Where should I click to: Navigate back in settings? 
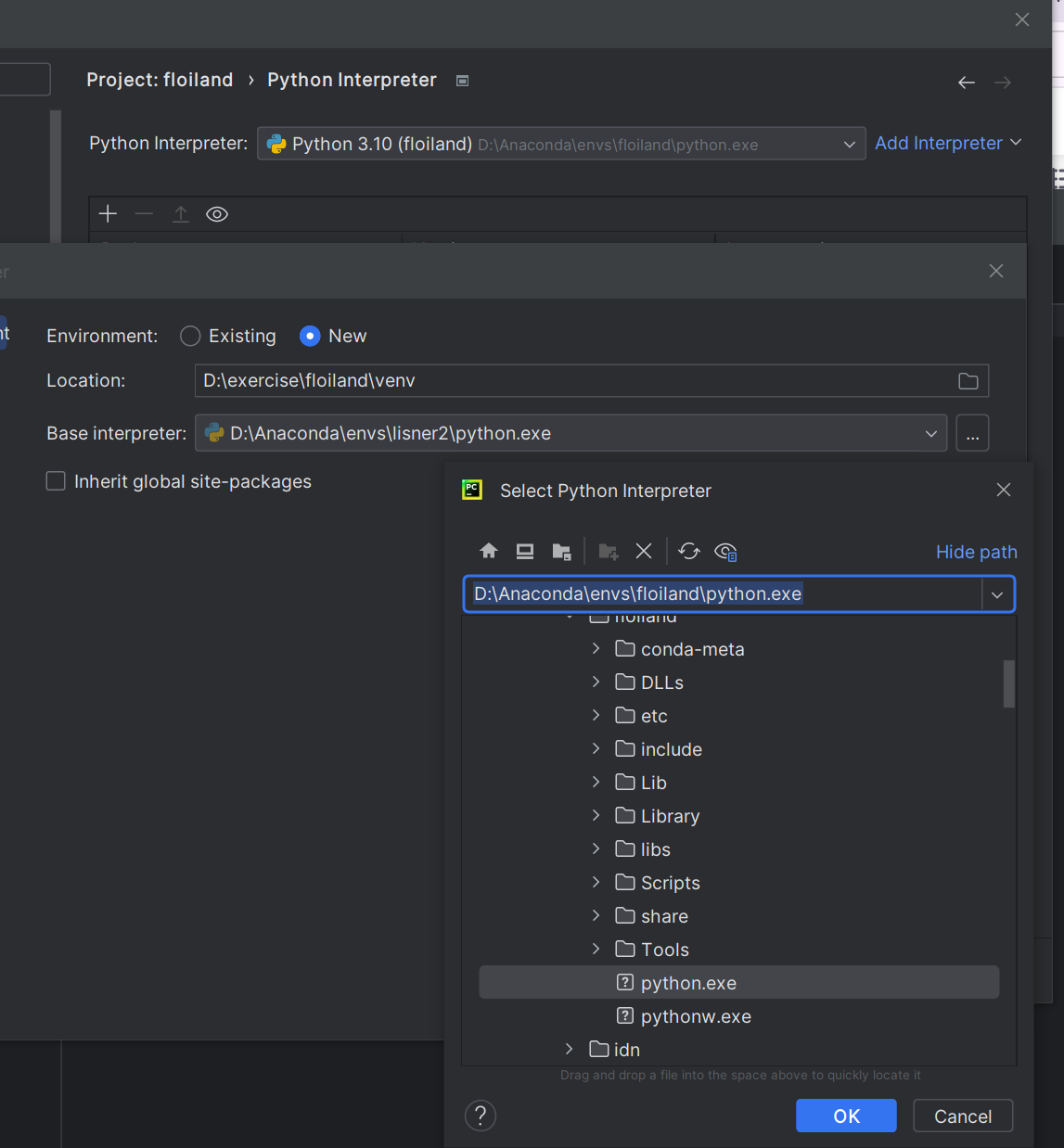[967, 83]
